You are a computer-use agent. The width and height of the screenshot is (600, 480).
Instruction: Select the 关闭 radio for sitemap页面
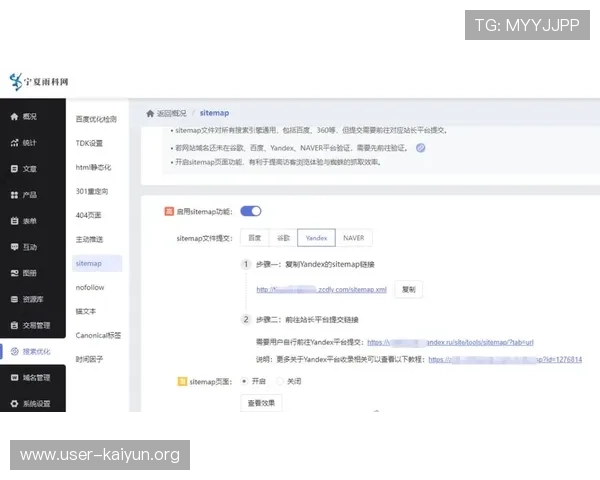click(280, 381)
